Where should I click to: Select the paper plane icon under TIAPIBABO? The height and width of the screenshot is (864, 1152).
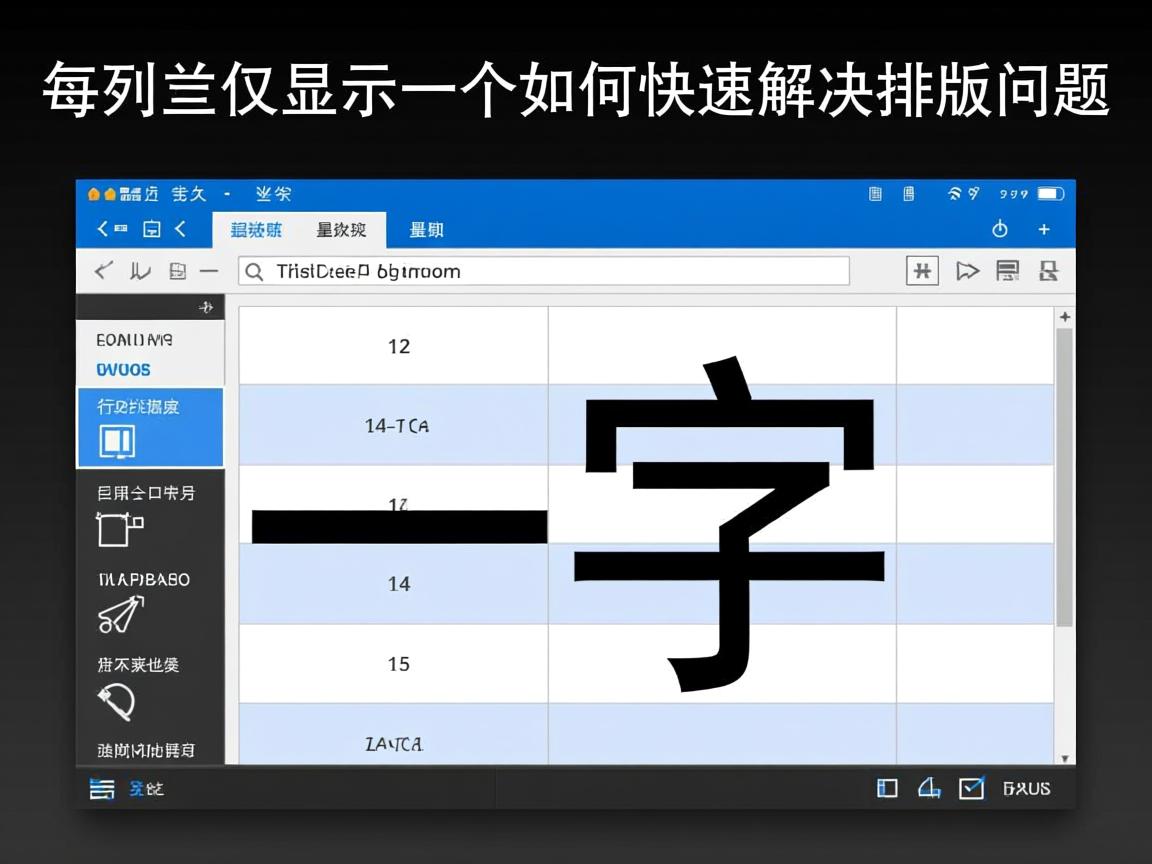click(120, 614)
